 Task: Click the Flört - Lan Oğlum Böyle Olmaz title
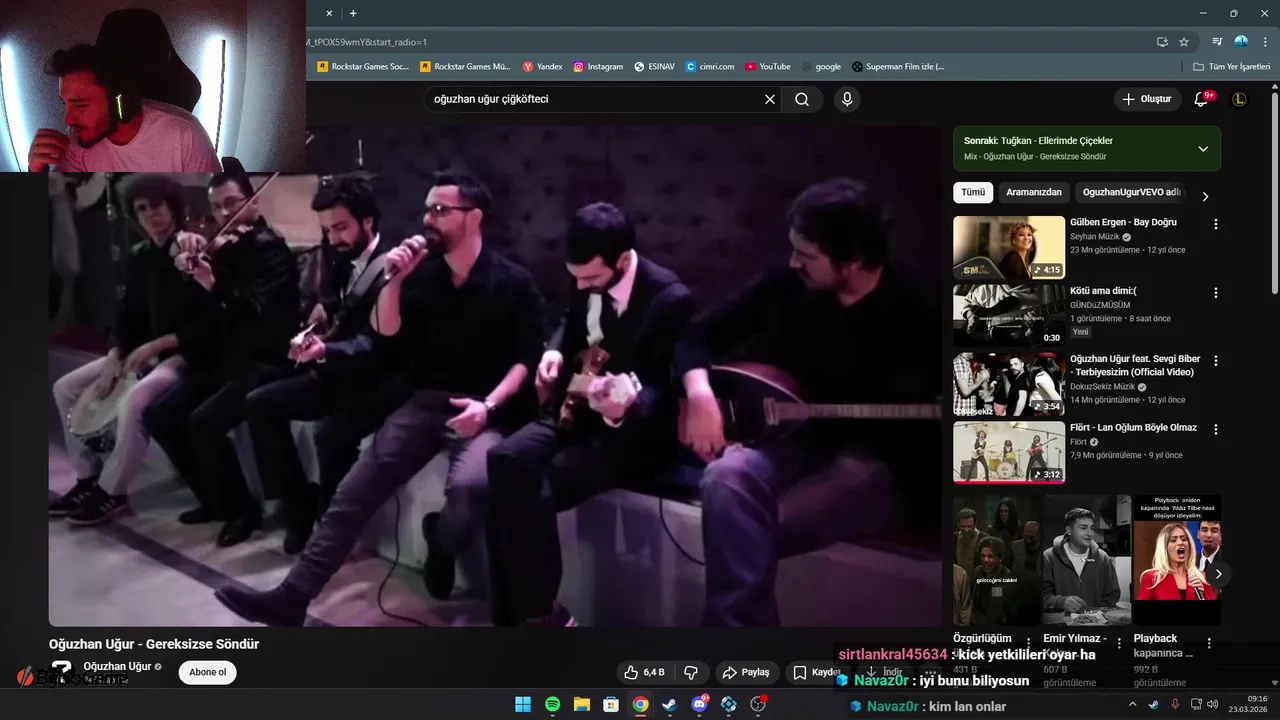coord(1133,427)
